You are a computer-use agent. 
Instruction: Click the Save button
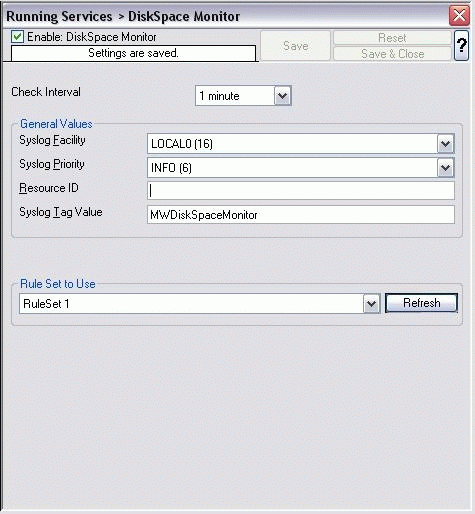[x=295, y=46]
